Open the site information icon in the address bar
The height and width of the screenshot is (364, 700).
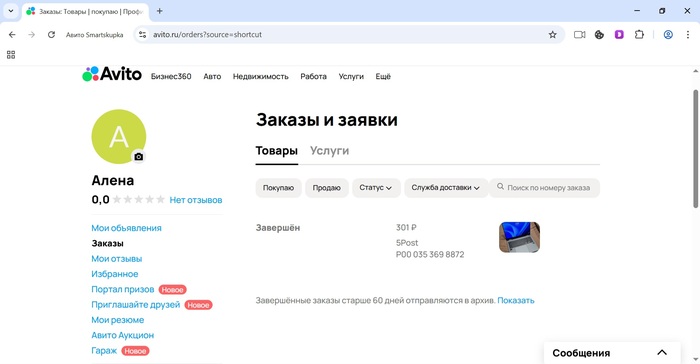[142, 34]
